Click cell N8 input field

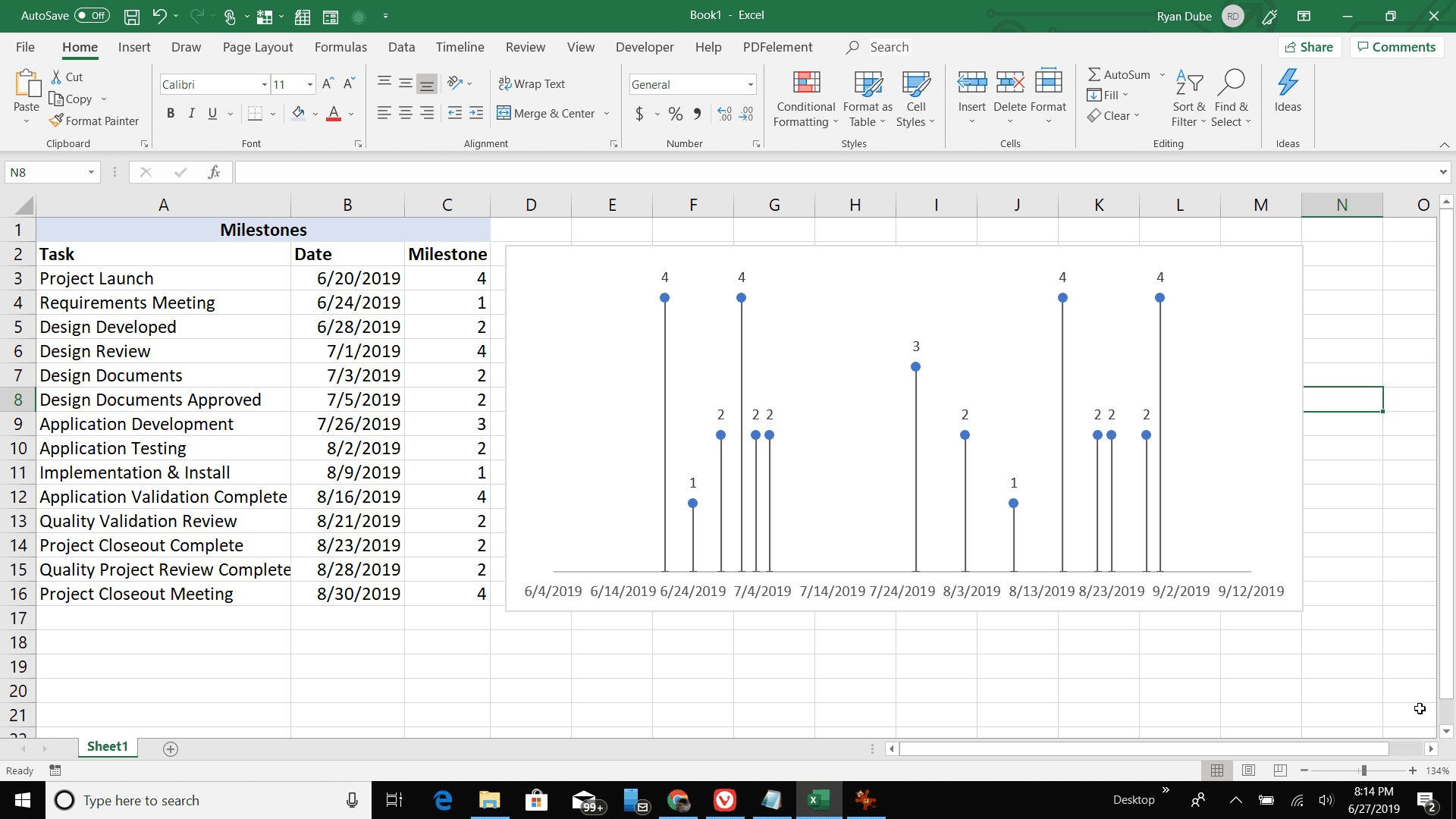pos(1341,399)
